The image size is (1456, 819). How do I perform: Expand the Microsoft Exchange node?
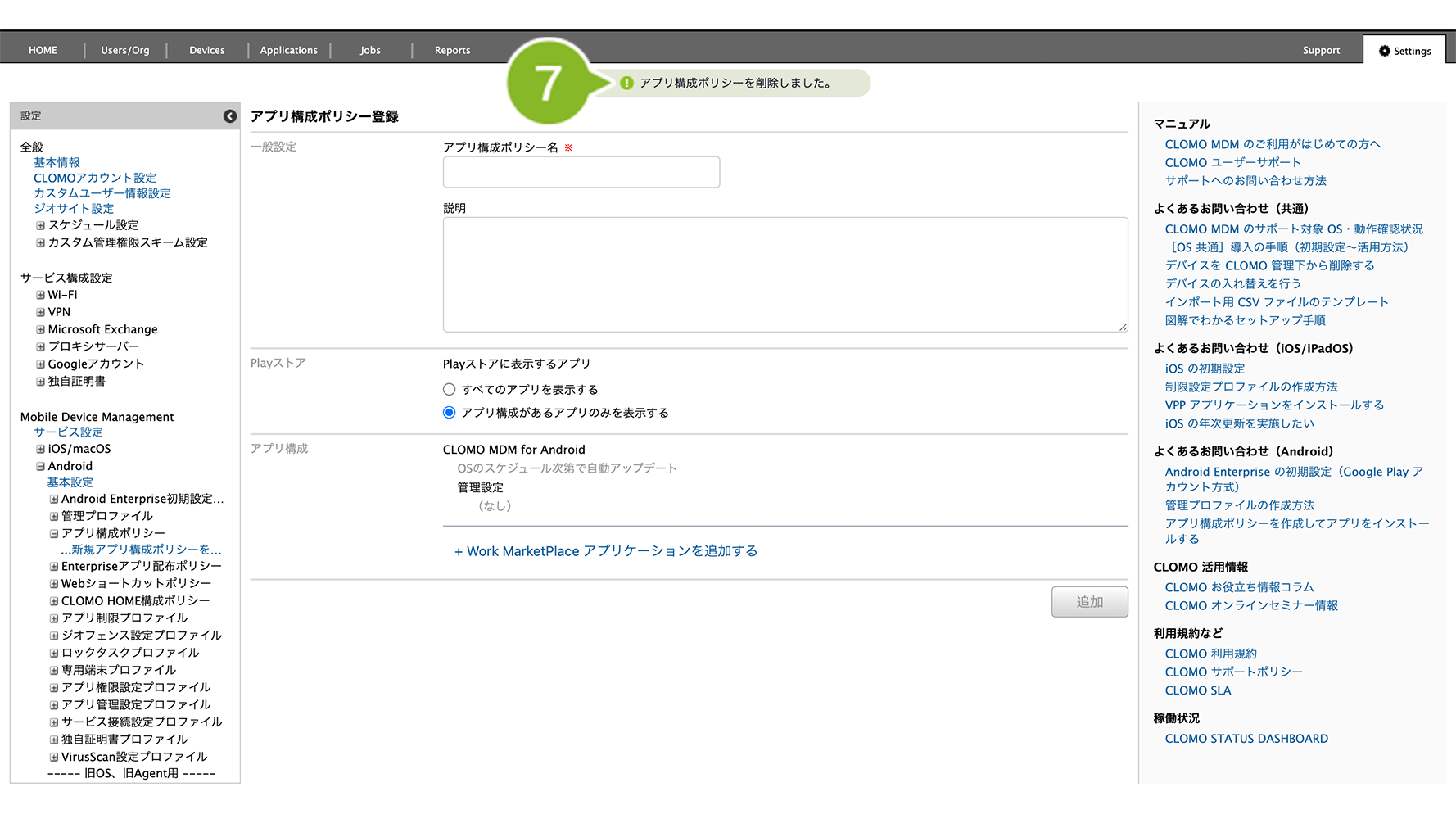coord(40,329)
